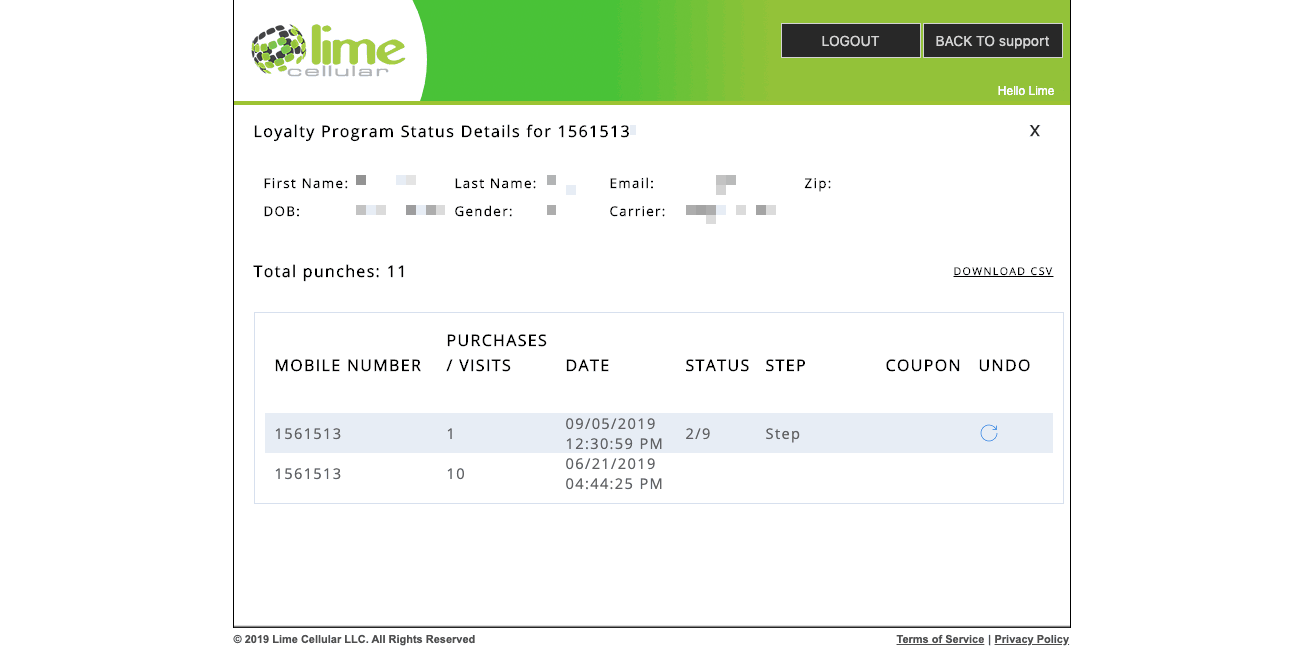Viewport: 1313px width, 649px height.
Task: Click the Loyalty Program Status Details heading
Action: (442, 131)
